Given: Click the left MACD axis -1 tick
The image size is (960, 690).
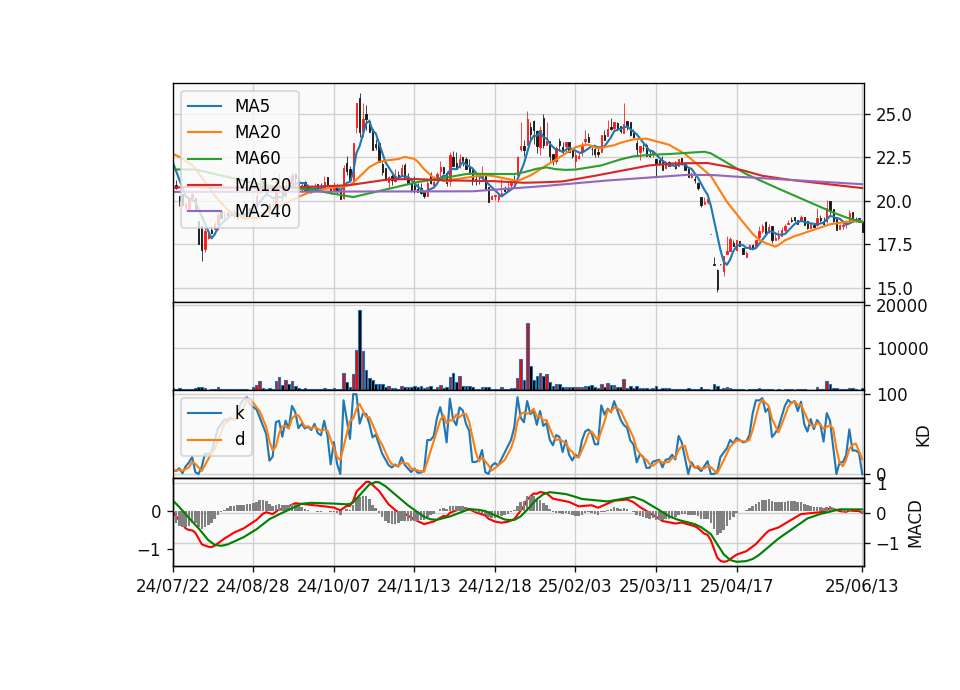Looking at the screenshot, I should click(149, 550).
